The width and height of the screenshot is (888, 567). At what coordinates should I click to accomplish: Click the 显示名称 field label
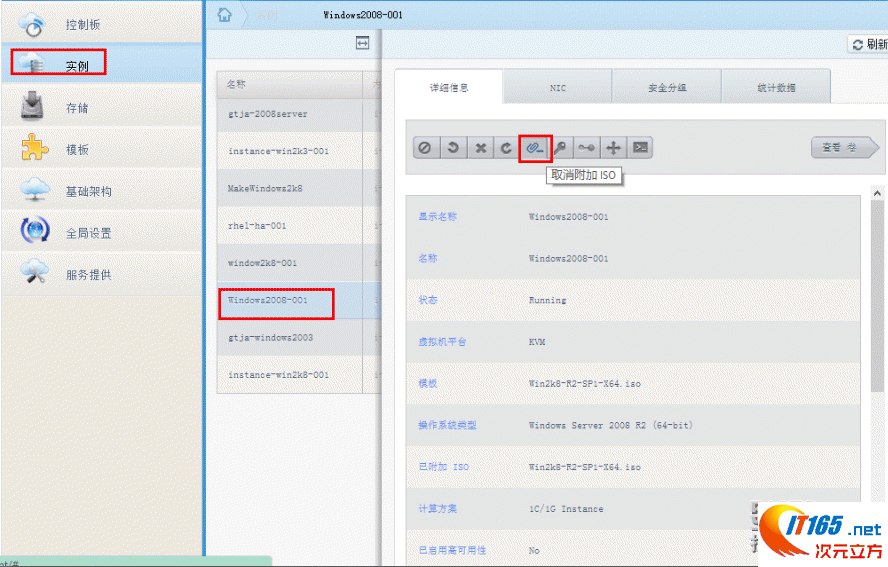(437, 216)
